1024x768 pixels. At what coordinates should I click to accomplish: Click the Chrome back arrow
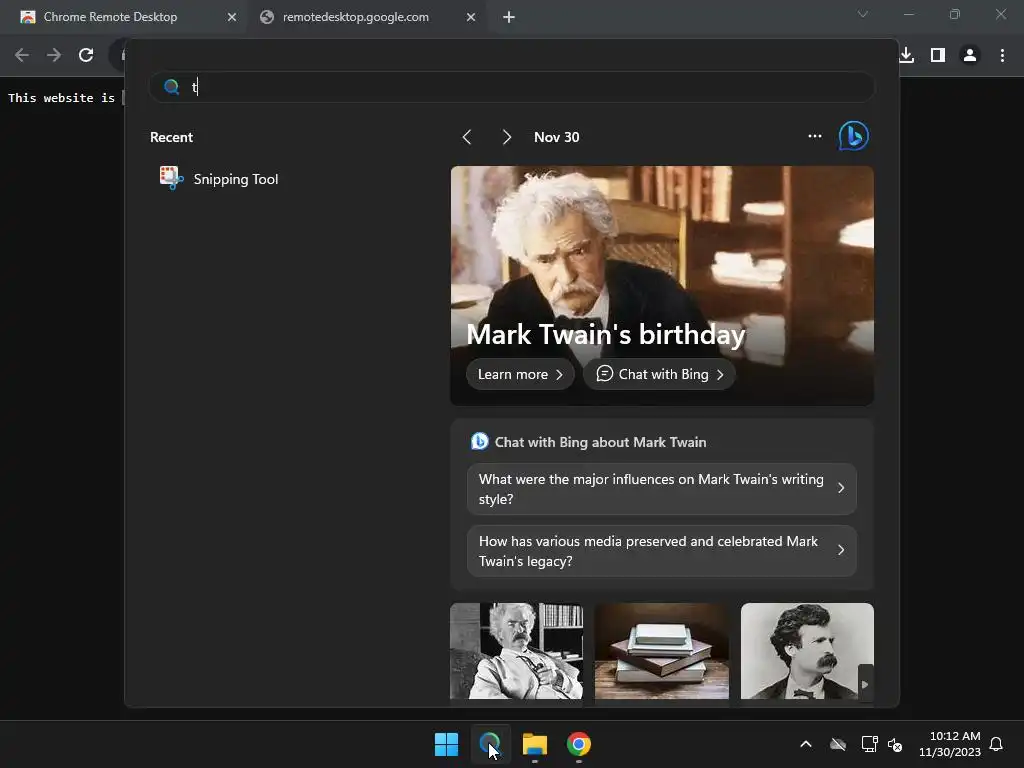click(22, 55)
